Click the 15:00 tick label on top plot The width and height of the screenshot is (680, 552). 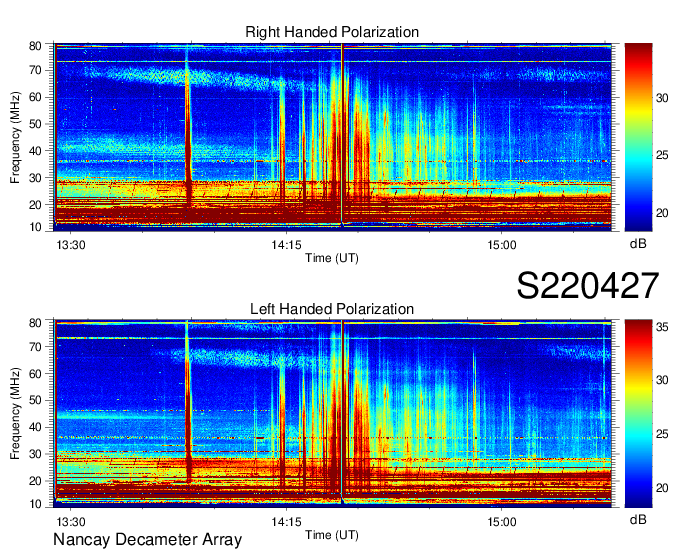[502, 245]
